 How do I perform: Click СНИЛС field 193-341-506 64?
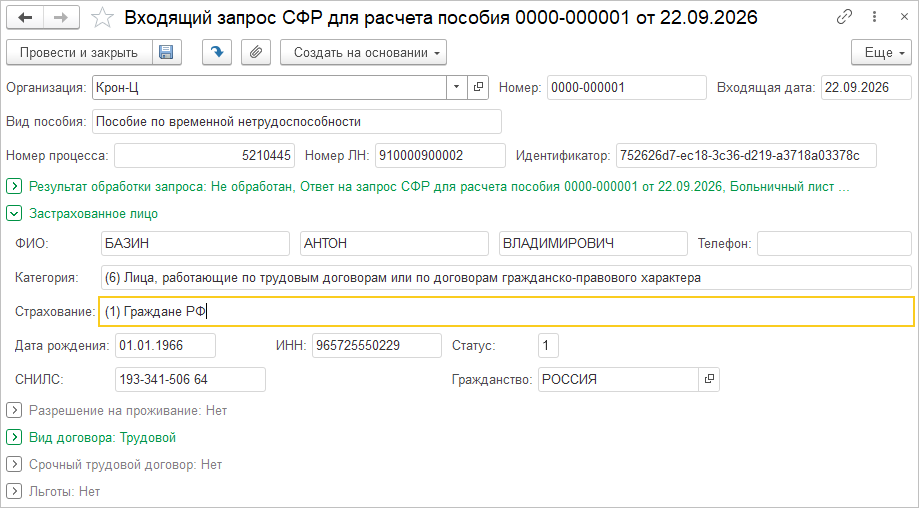pyautogui.click(x=190, y=379)
